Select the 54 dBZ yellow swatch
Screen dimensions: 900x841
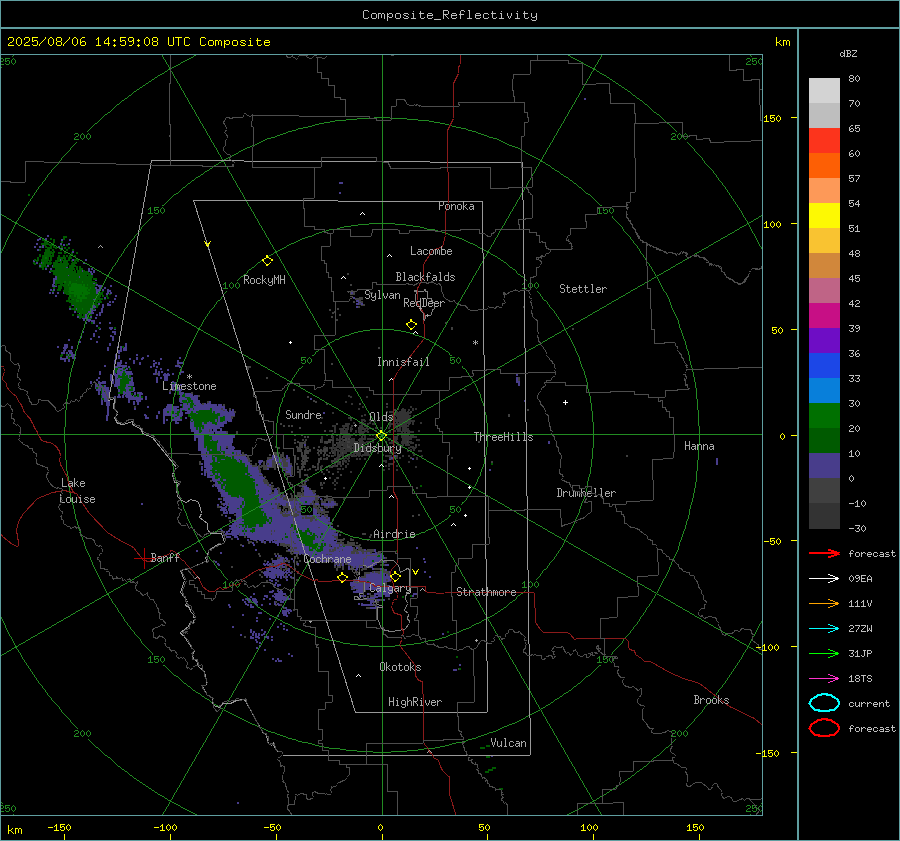pyautogui.click(x=824, y=216)
